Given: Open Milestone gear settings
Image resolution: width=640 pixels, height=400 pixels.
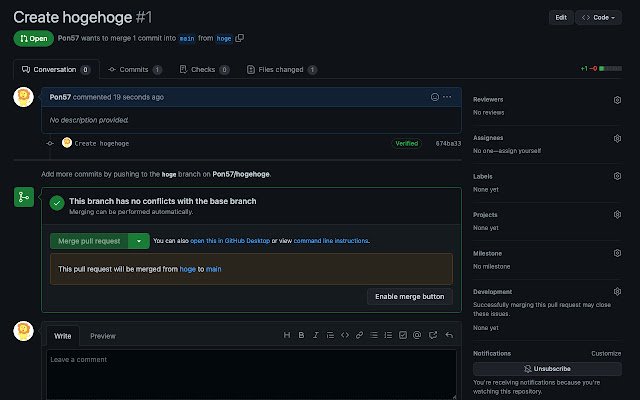Looking at the screenshot, I should tap(617, 253).
